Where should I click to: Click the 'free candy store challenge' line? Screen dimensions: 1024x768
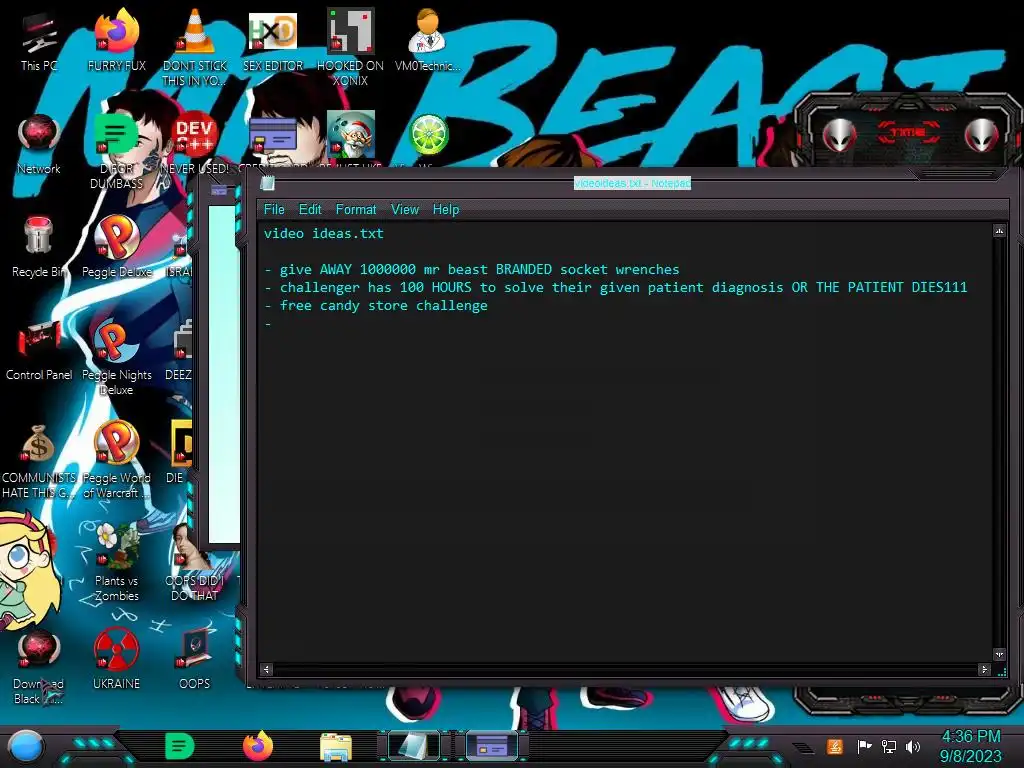tap(376, 306)
